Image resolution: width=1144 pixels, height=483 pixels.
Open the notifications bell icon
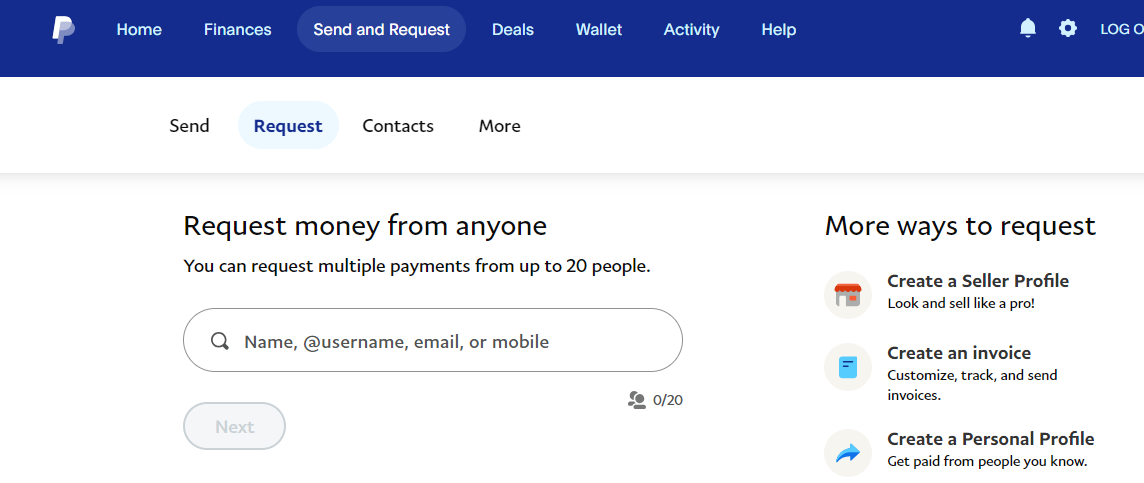pyautogui.click(x=1027, y=28)
